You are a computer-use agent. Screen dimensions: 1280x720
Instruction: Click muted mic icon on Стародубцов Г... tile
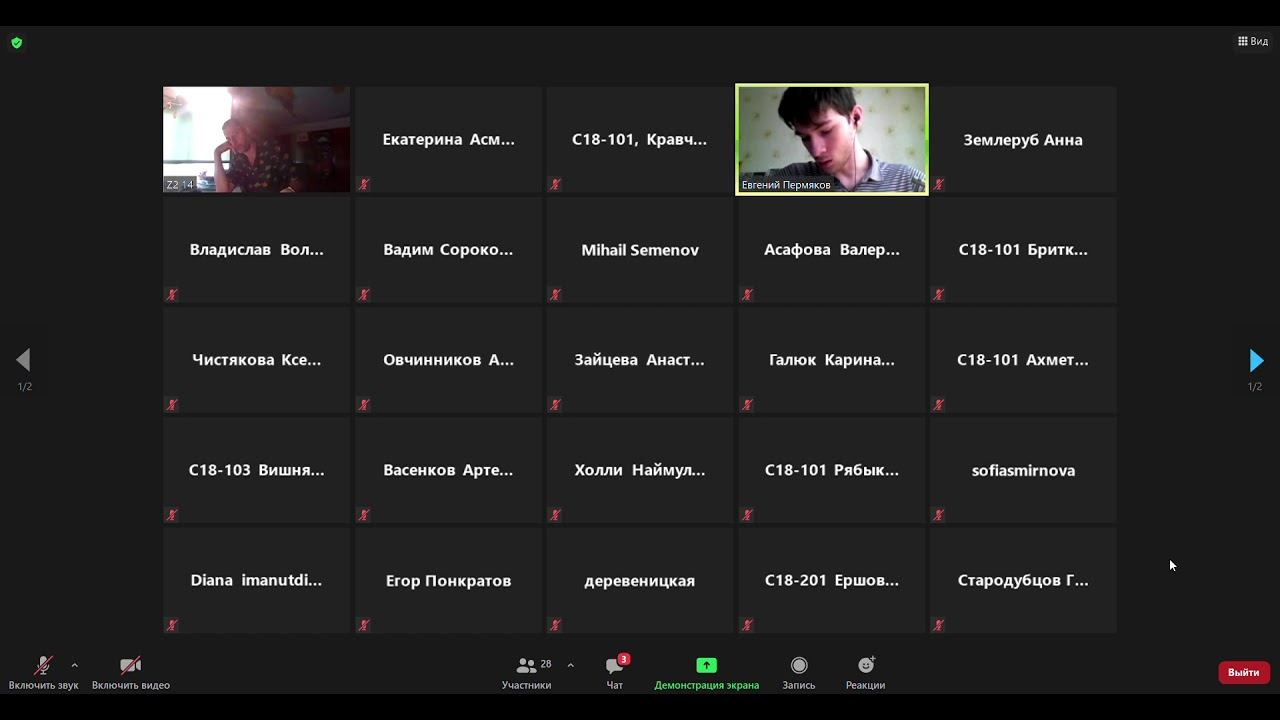click(938, 625)
